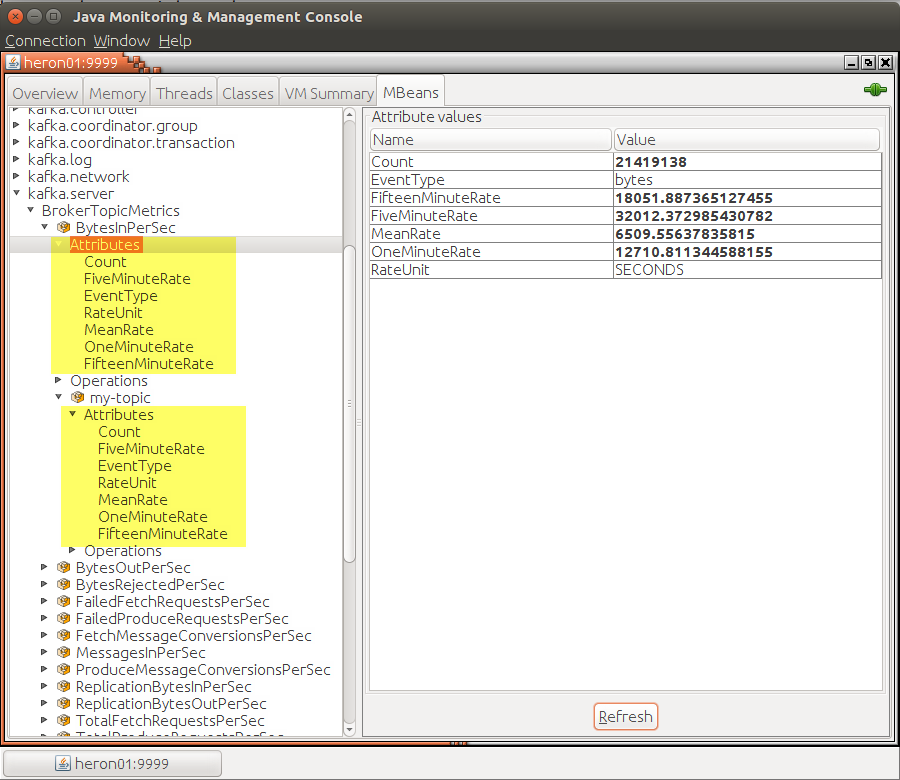
Task: Click the BytesRejectedPerSec bean icon
Action: 63,584
